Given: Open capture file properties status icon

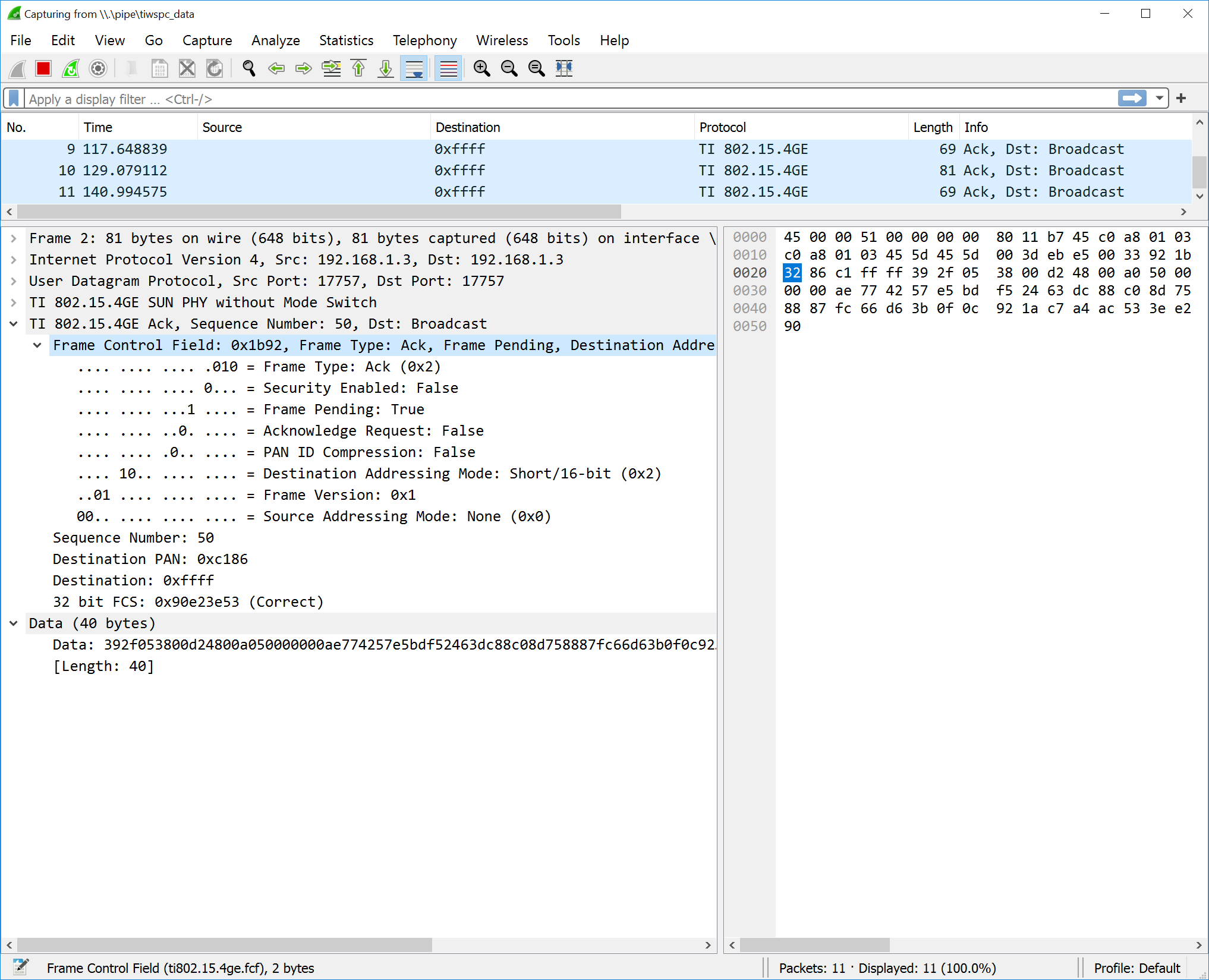Looking at the screenshot, I should [21, 968].
